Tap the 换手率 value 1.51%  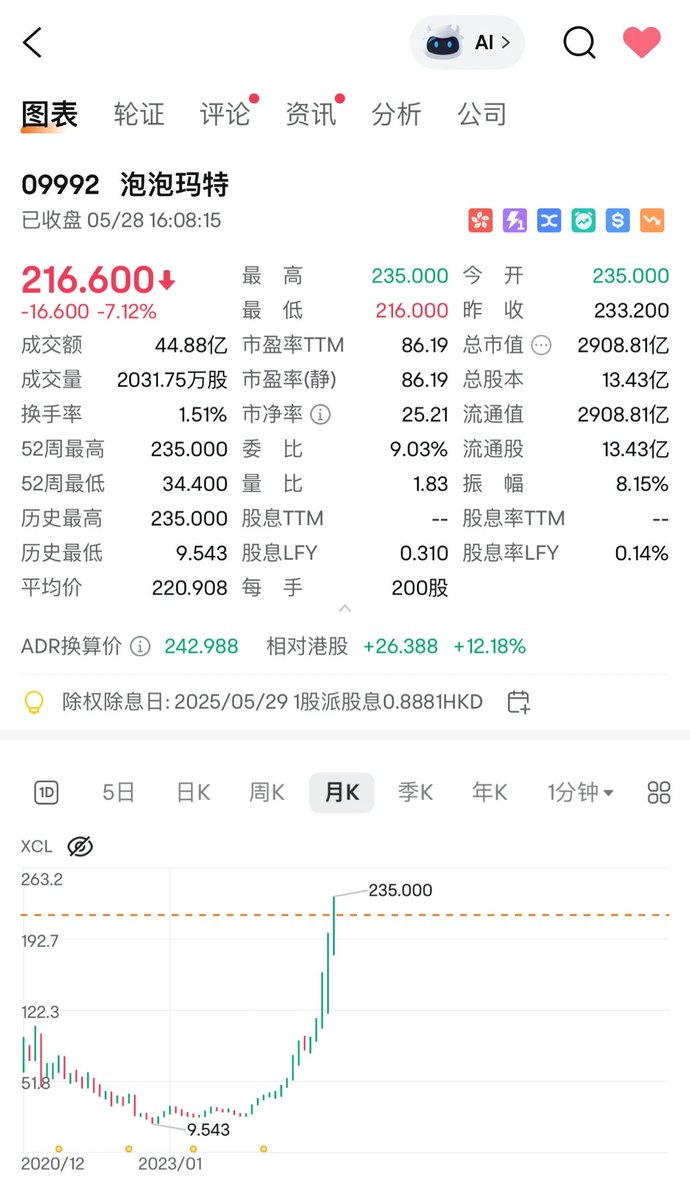coord(201,414)
